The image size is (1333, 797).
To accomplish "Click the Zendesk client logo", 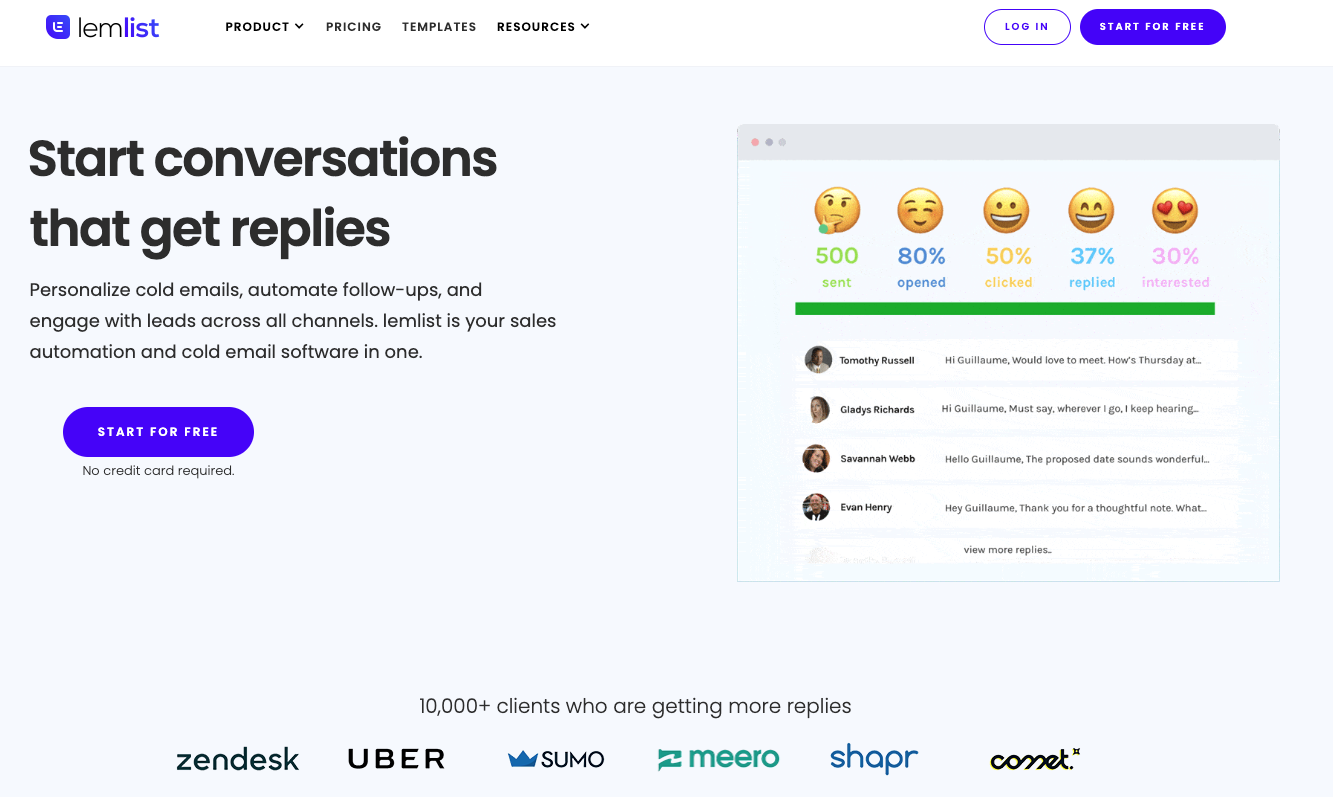I will [x=237, y=760].
